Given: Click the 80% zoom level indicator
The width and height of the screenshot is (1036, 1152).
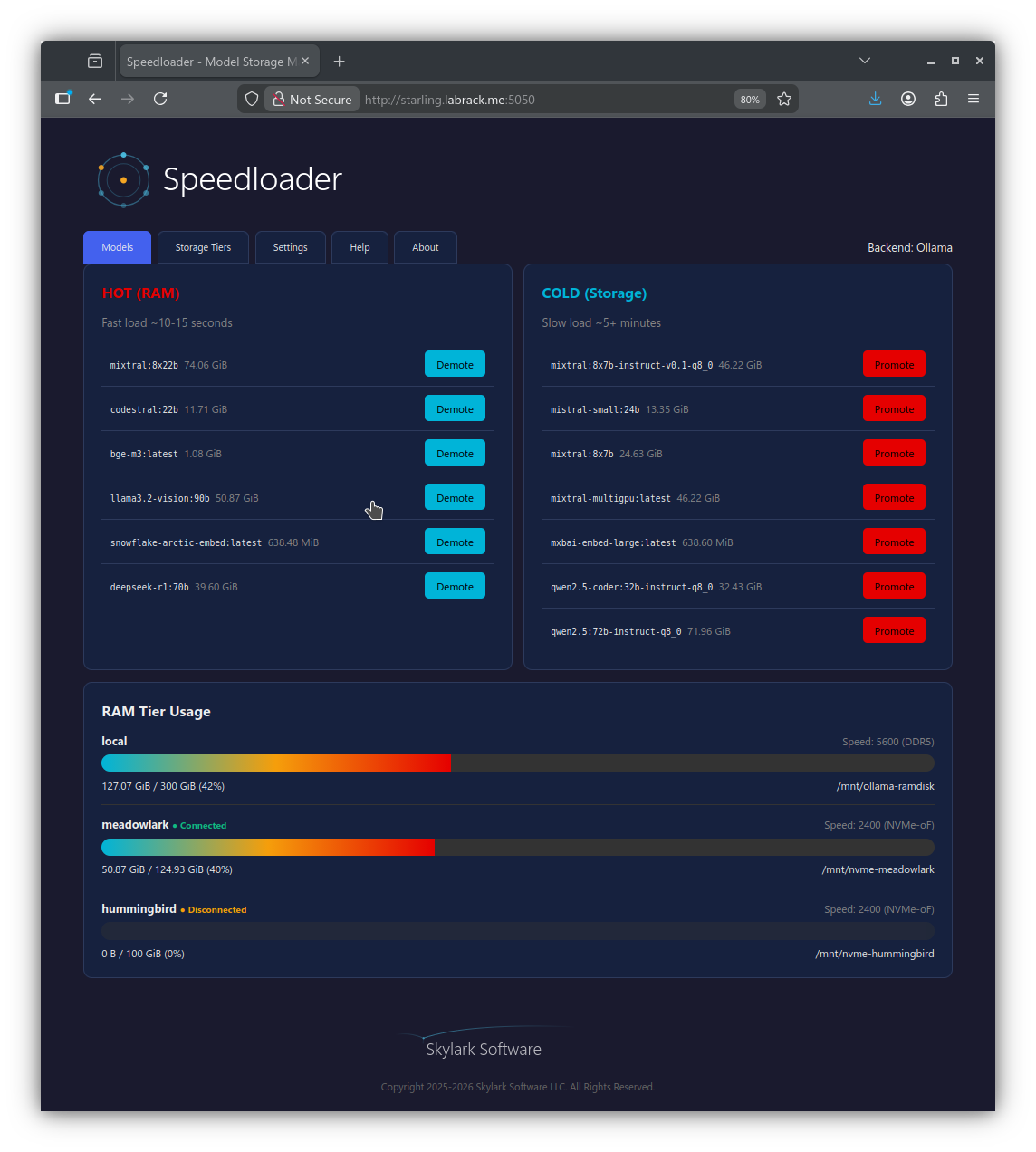Looking at the screenshot, I should pos(749,99).
